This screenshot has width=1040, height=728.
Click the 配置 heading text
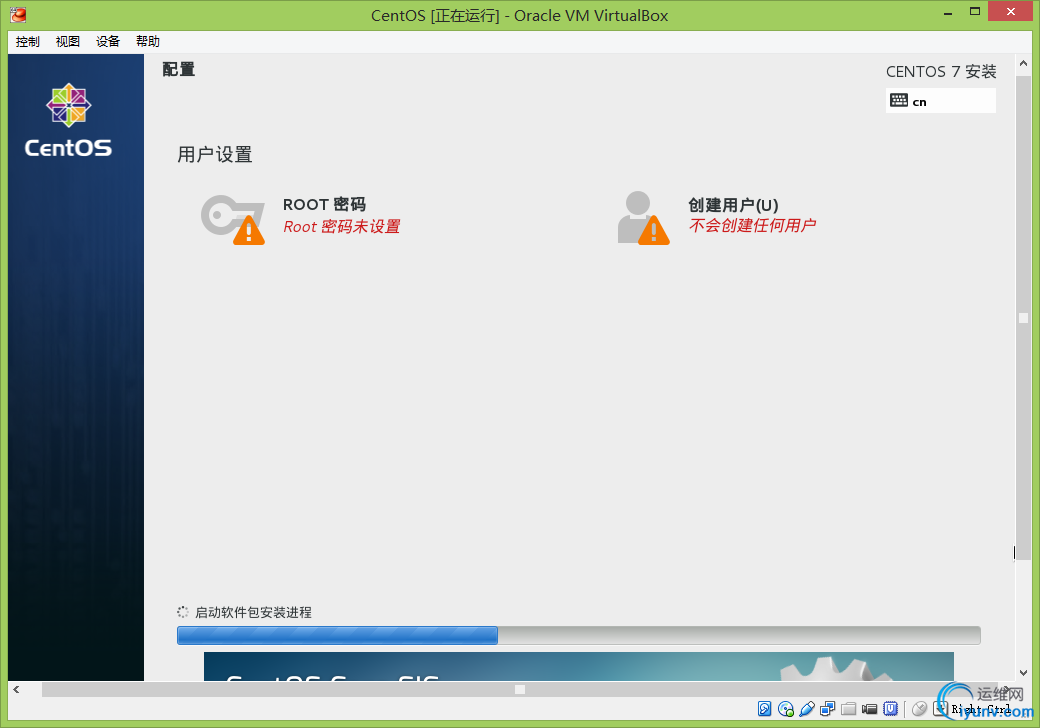(178, 69)
